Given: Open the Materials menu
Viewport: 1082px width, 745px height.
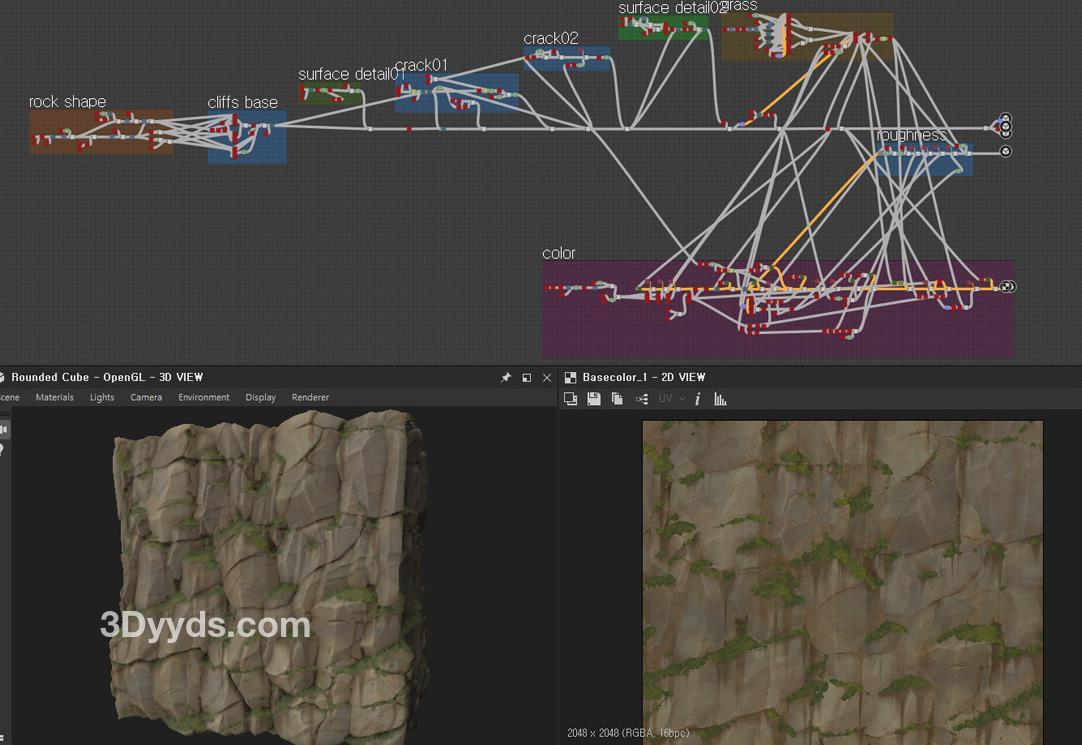Looking at the screenshot, I should [55, 398].
